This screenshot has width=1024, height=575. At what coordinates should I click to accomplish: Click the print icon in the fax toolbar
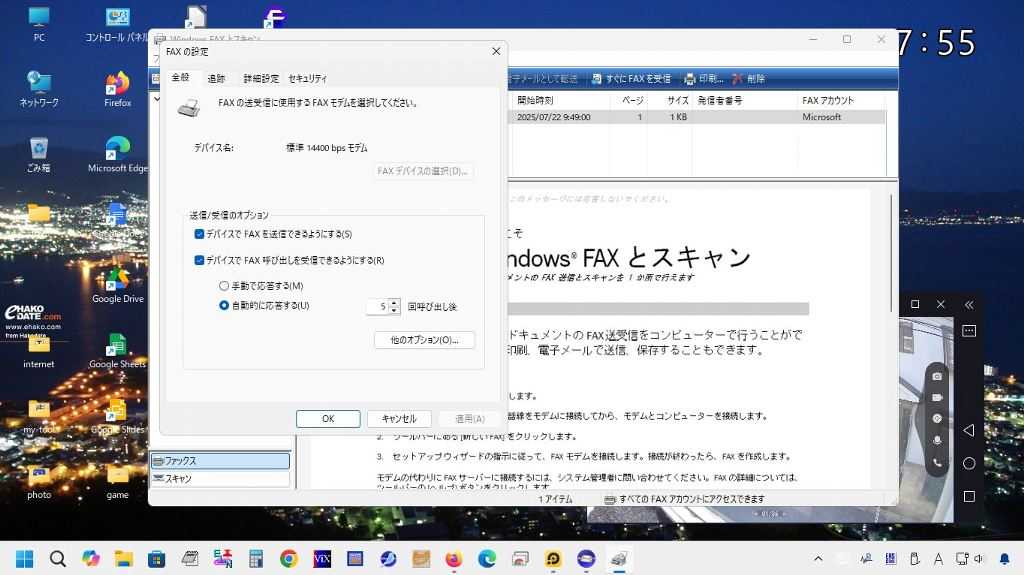tap(690, 79)
